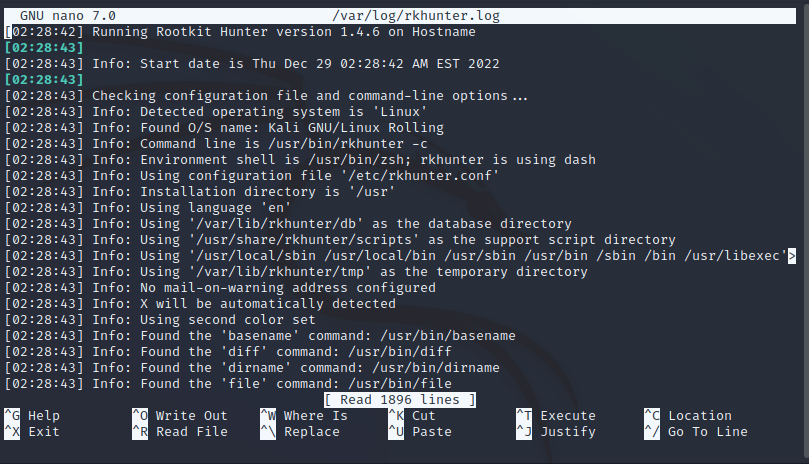Select the ^O Write Out shortcut

(x=179, y=416)
